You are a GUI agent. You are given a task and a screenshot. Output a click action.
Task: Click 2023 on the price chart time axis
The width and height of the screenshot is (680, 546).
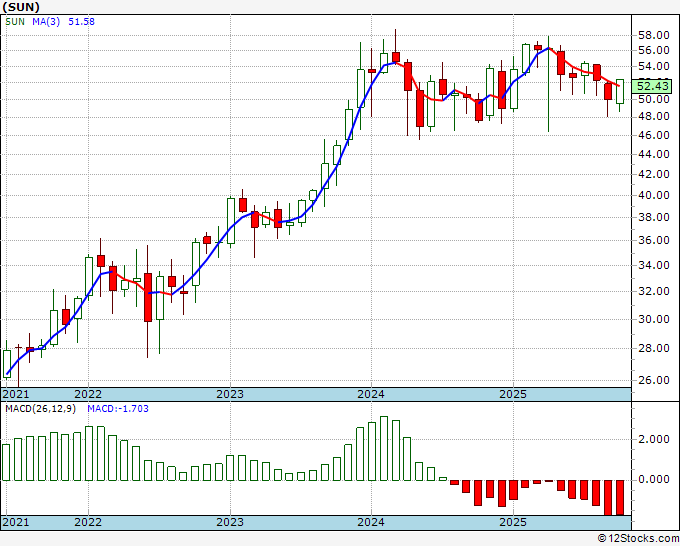(230, 394)
